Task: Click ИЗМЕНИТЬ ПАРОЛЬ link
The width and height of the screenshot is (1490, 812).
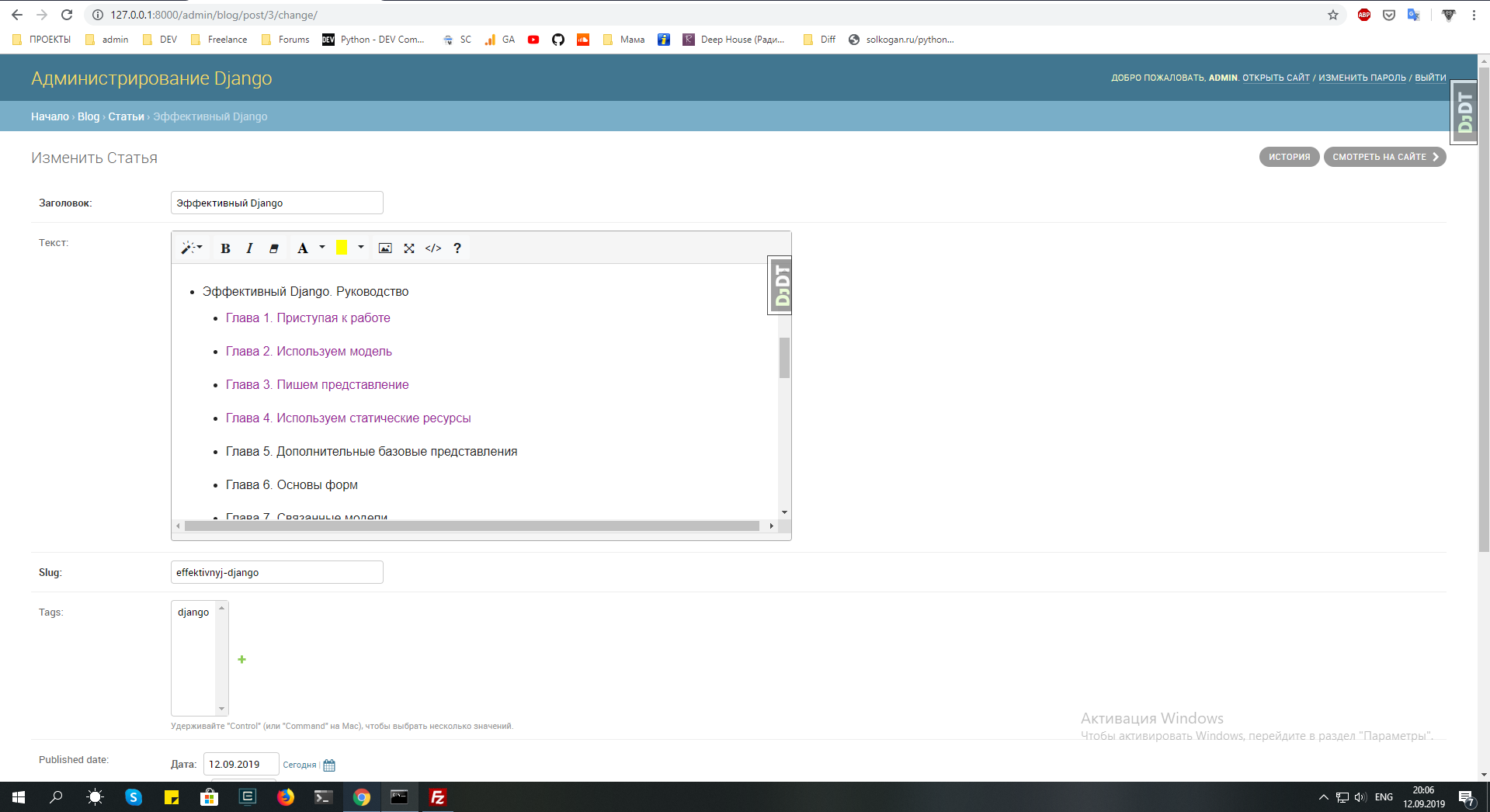Action: tap(1362, 78)
